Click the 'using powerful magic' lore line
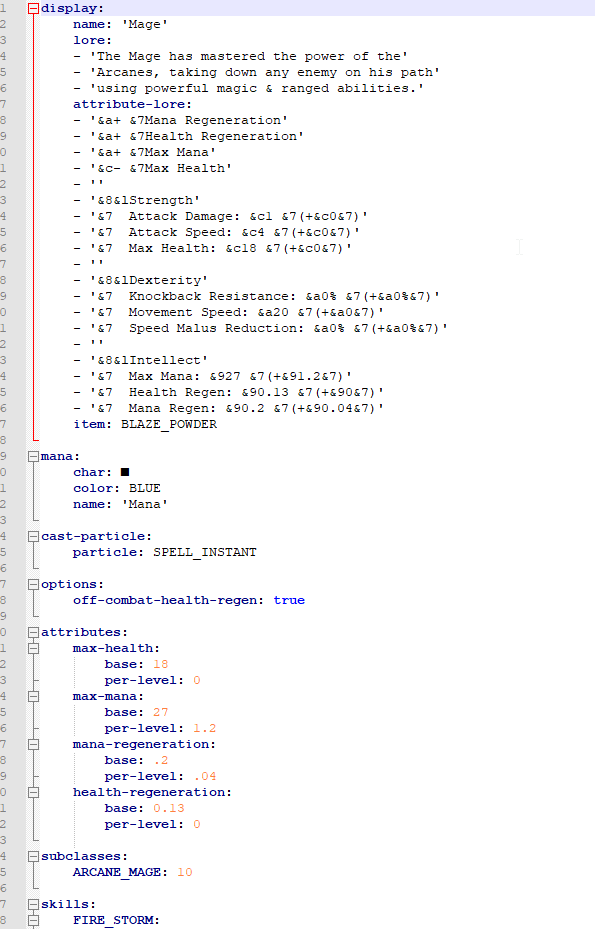Screen dimensions: 595x929 (249, 88)
